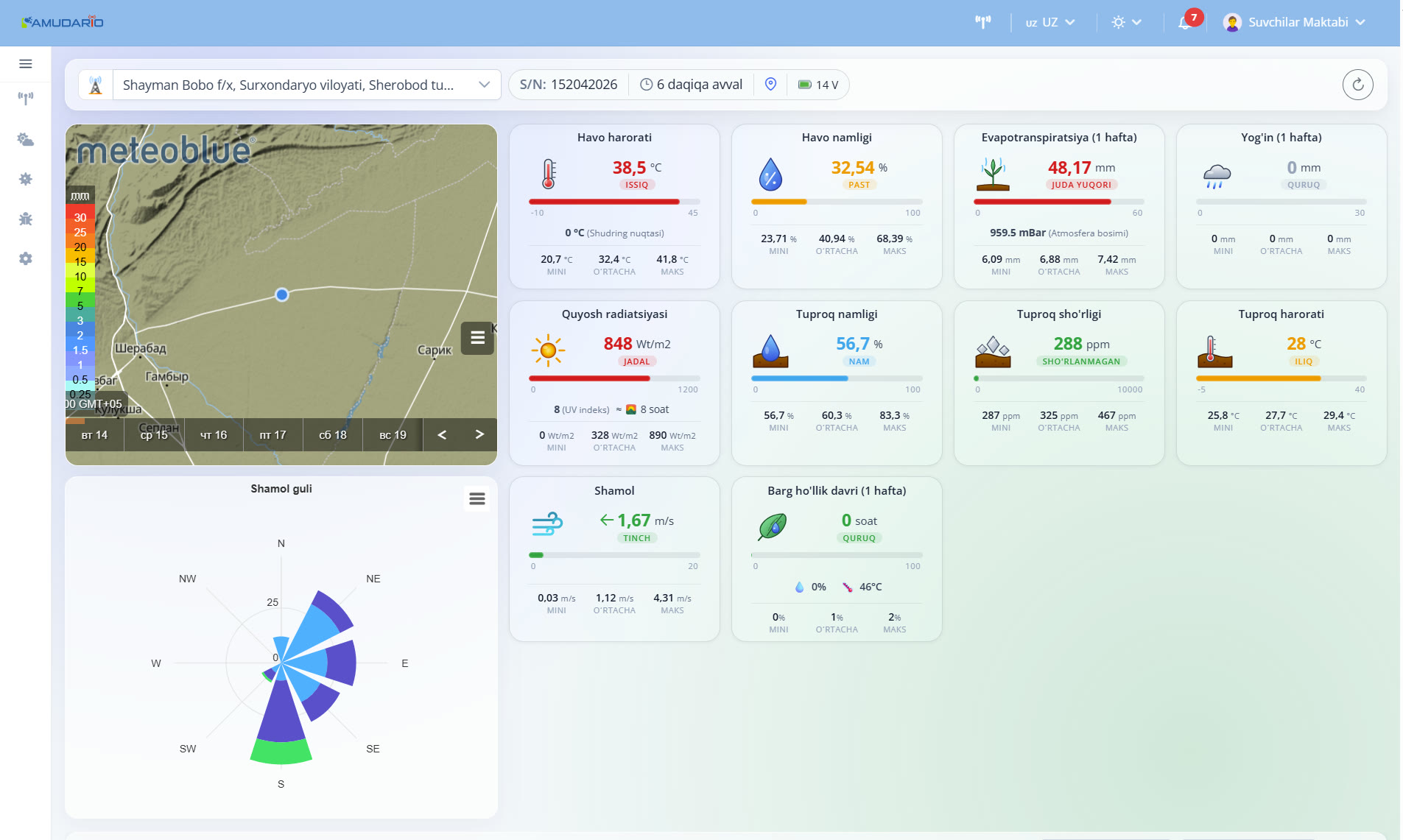Open the uz UZ language dropdown
The image size is (1403, 840).
click(1050, 22)
